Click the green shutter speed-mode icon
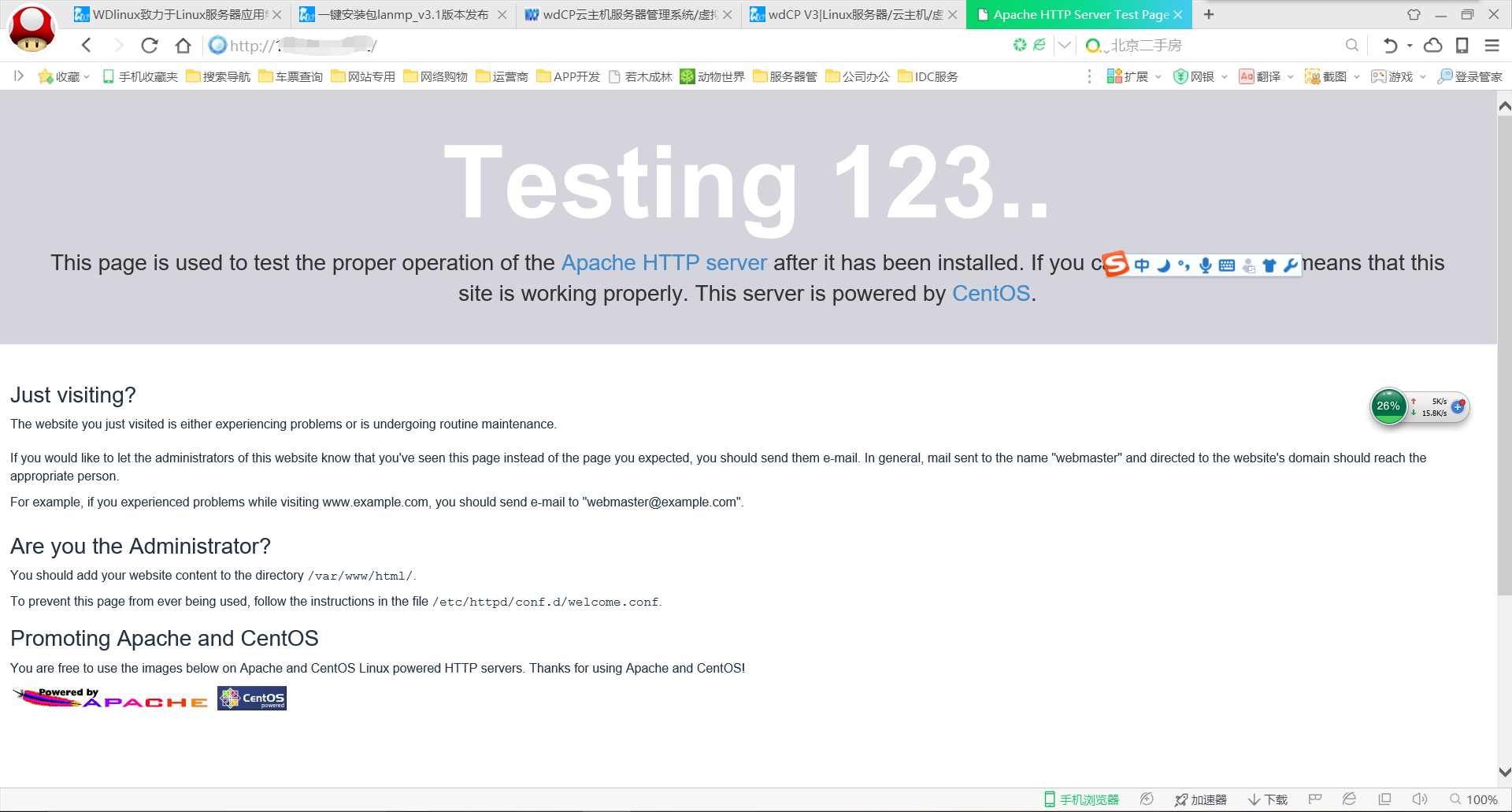Image resolution: width=1512 pixels, height=812 pixels. [1020, 45]
